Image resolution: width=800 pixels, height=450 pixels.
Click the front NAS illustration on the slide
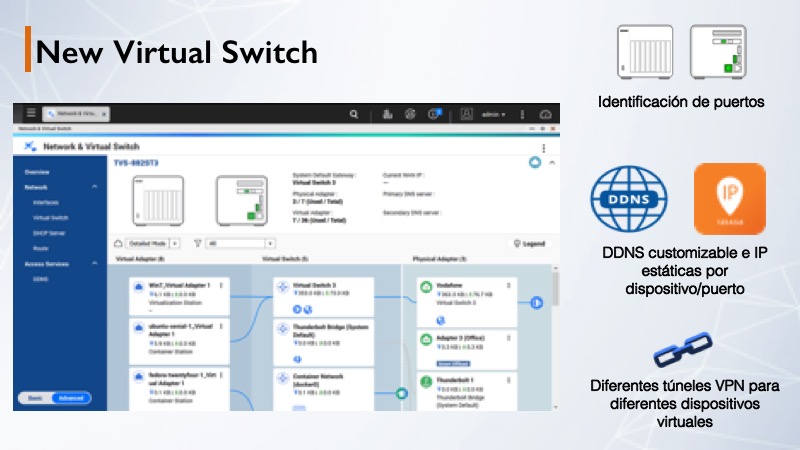[645, 52]
